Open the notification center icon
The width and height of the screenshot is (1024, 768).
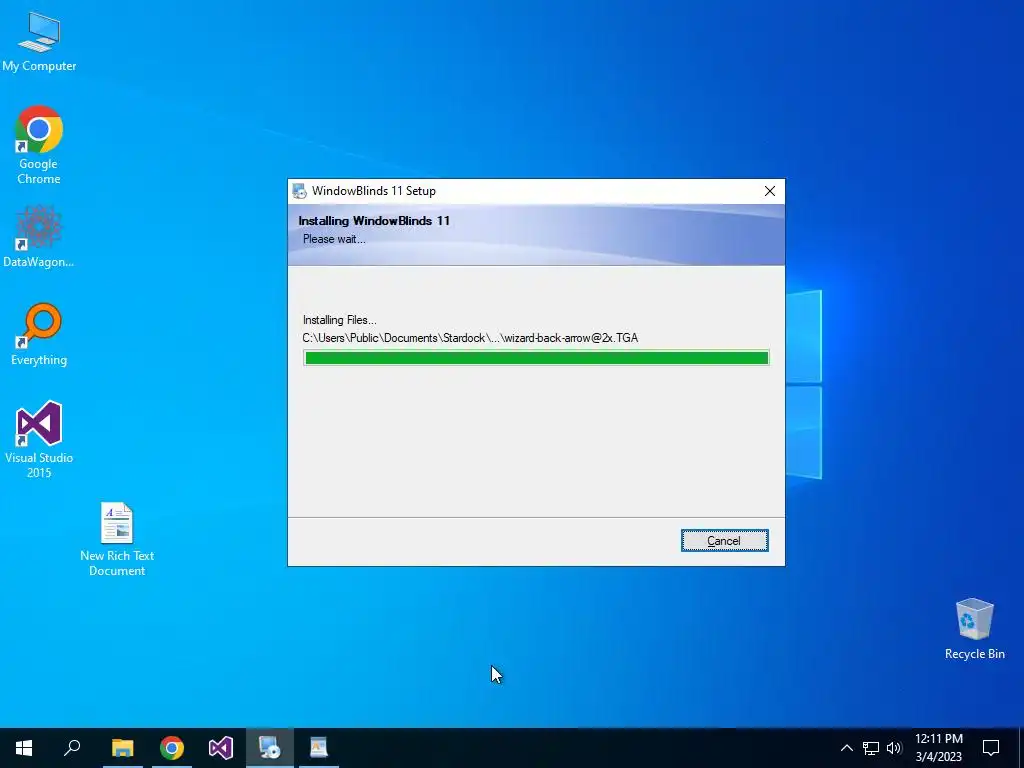point(991,748)
